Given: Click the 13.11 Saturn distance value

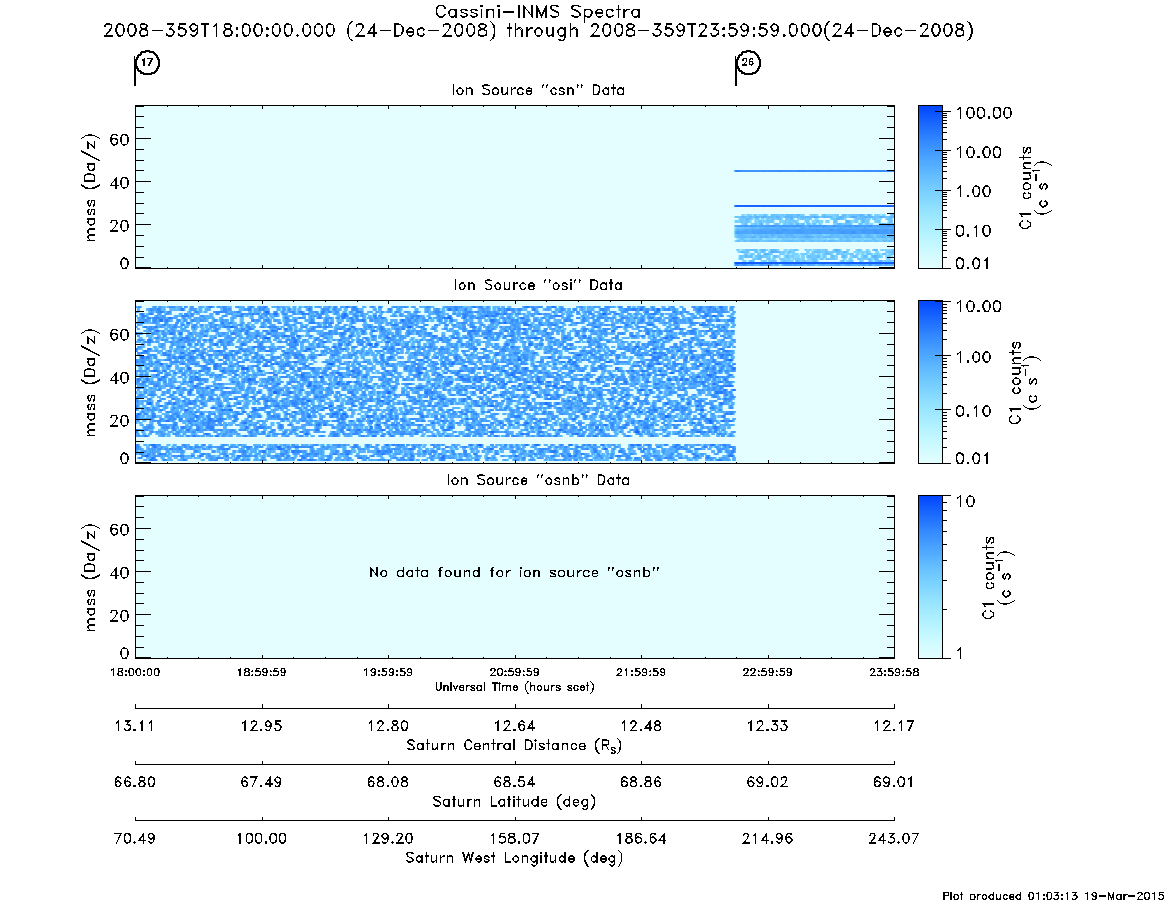Looking at the screenshot, I should pos(134,726).
